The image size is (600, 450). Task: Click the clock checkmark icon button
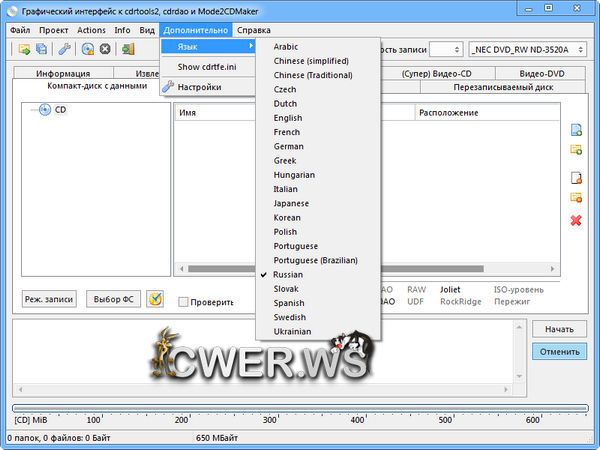coord(155,299)
